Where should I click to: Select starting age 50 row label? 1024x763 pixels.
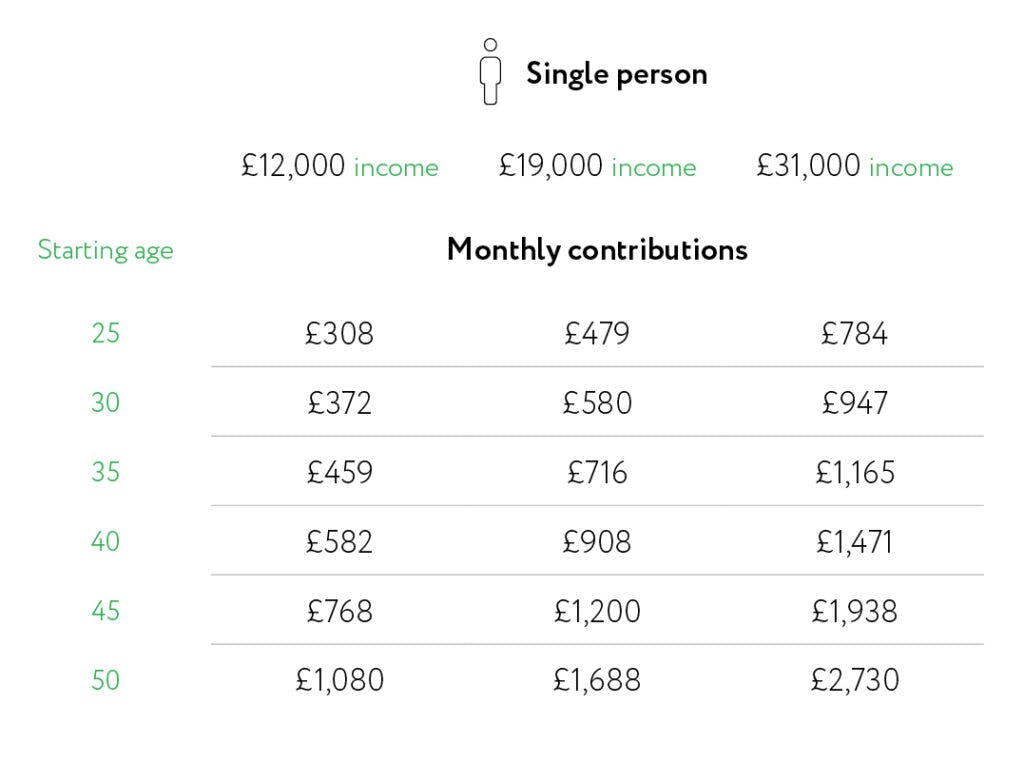click(105, 680)
